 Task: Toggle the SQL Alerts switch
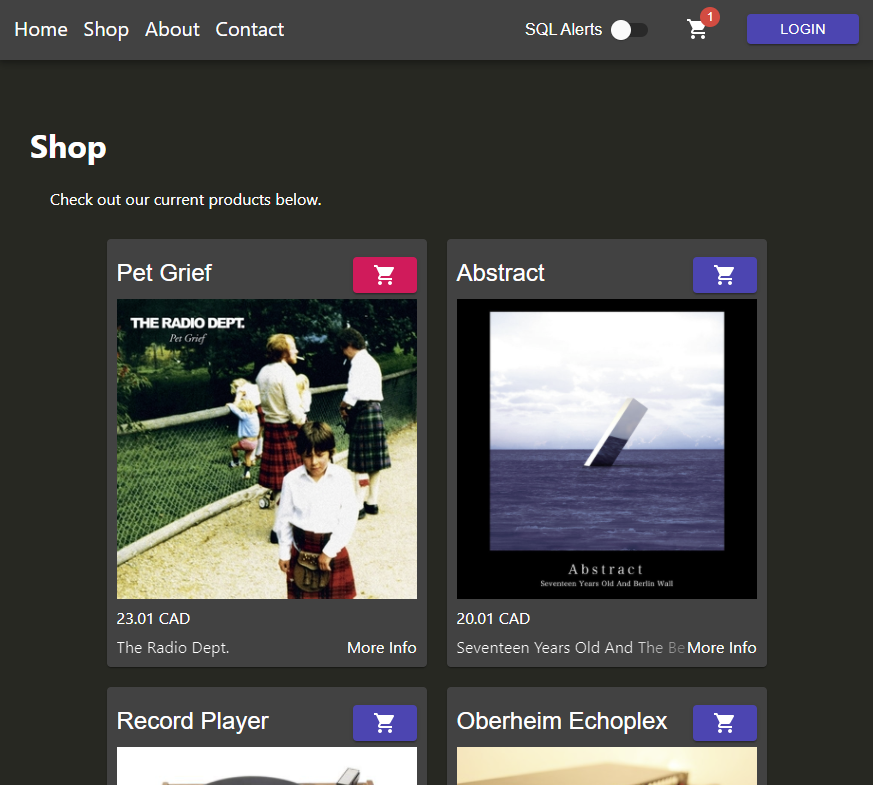629,30
